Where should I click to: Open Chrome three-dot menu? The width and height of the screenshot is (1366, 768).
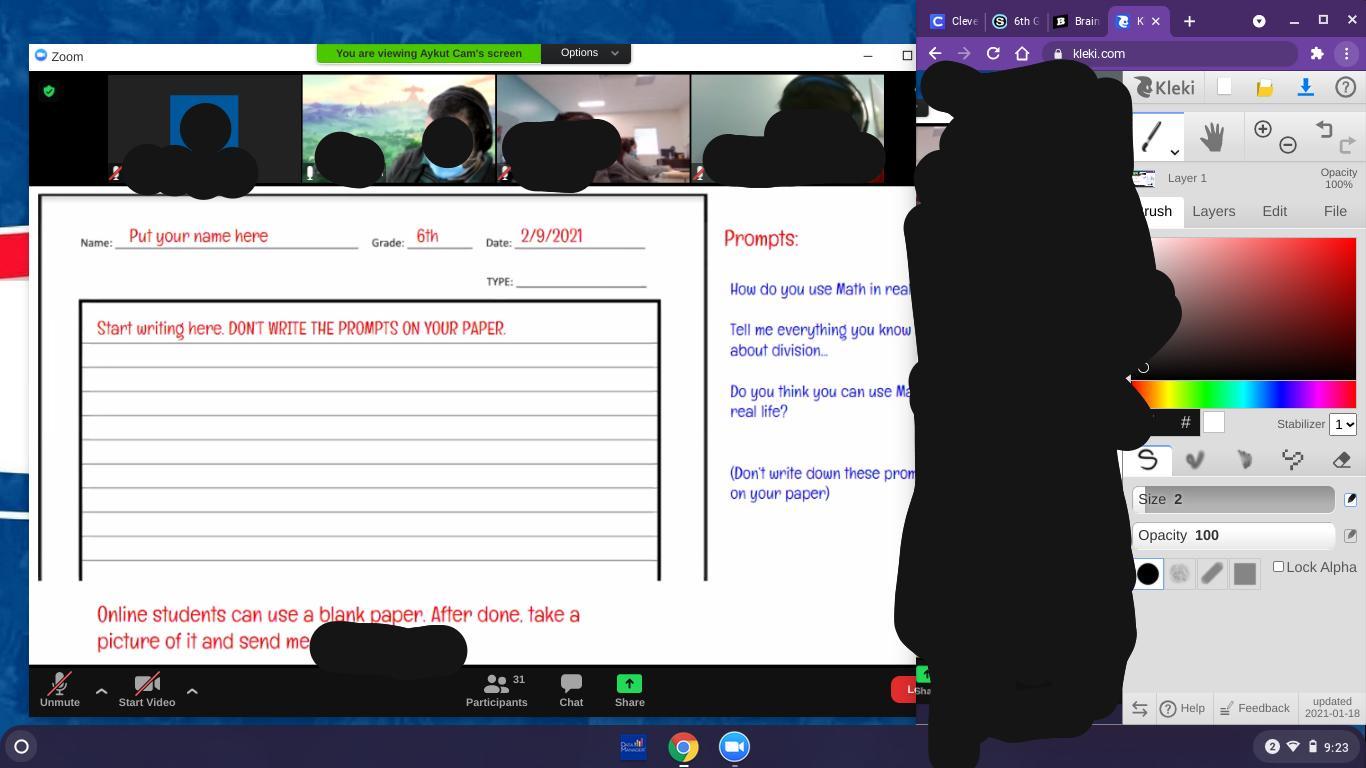coord(1346,54)
